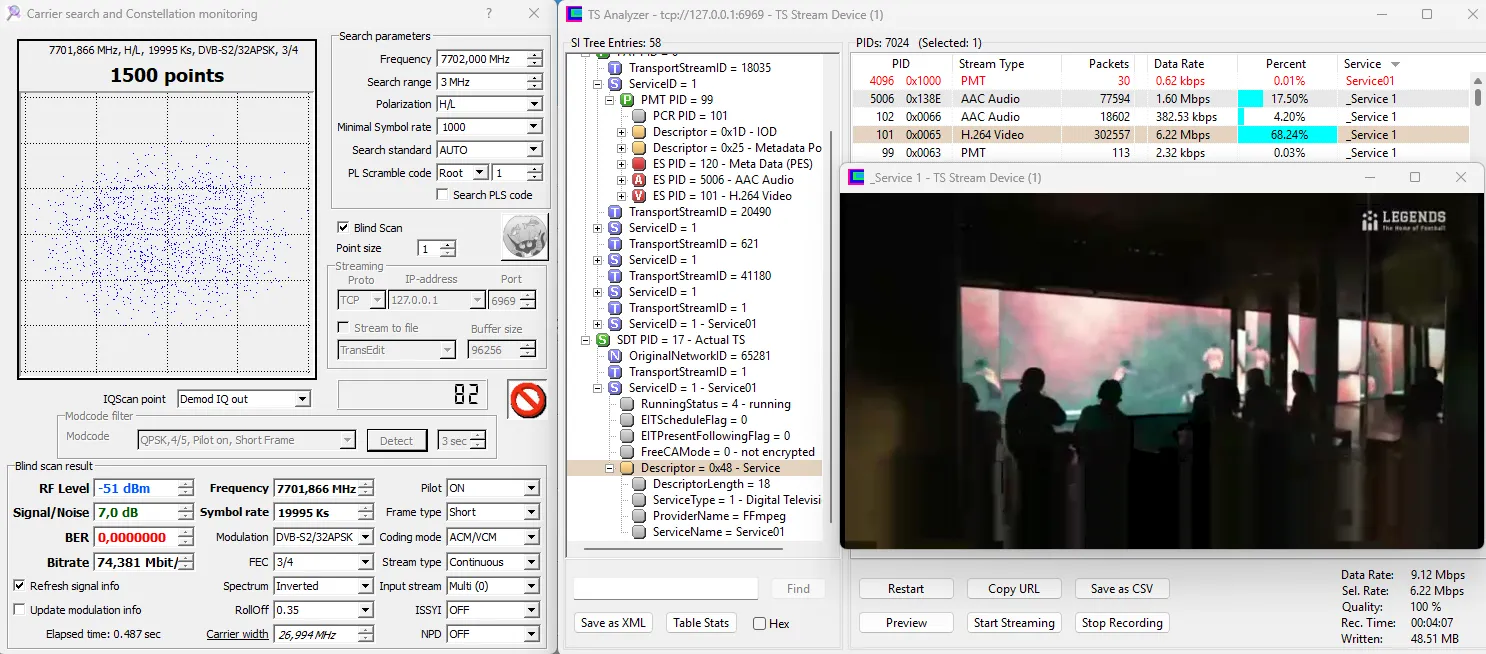Sort by the Service column header
Screen dimensions: 1486x654
(1362, 64)
